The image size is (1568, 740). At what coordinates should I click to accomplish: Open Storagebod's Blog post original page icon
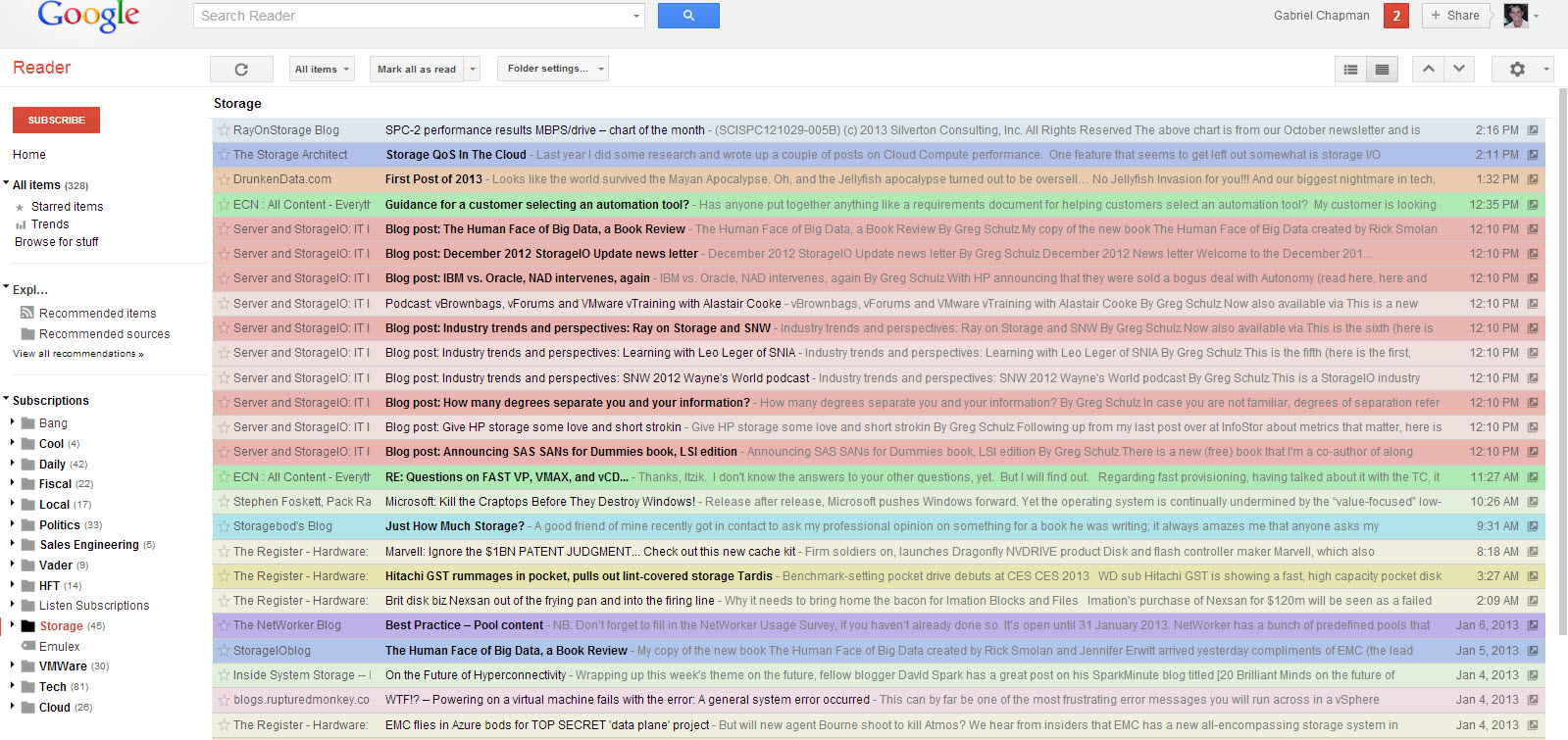click(x=1533, y=526)
